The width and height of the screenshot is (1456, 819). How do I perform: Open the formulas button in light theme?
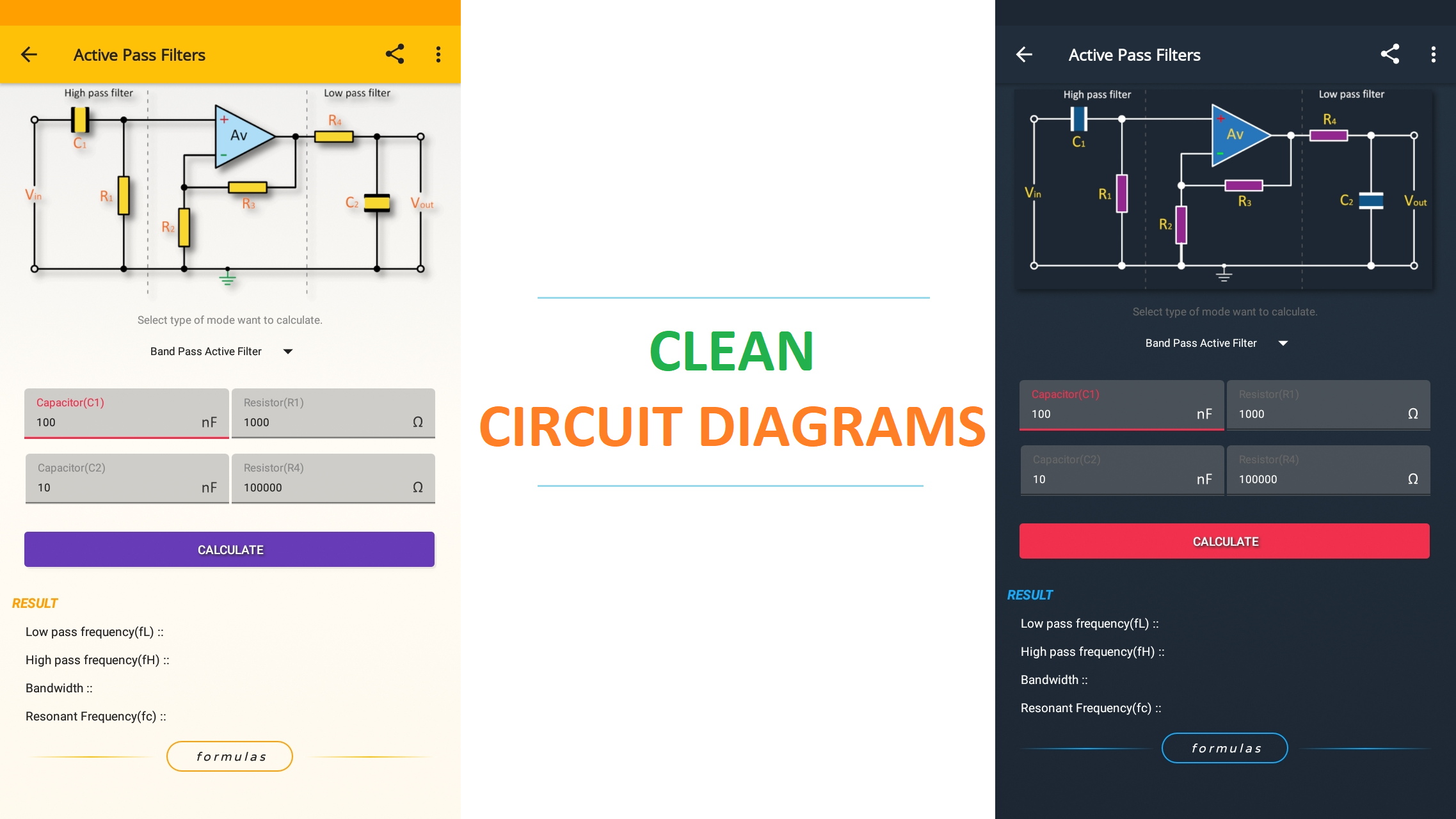[x=229, y=756]
